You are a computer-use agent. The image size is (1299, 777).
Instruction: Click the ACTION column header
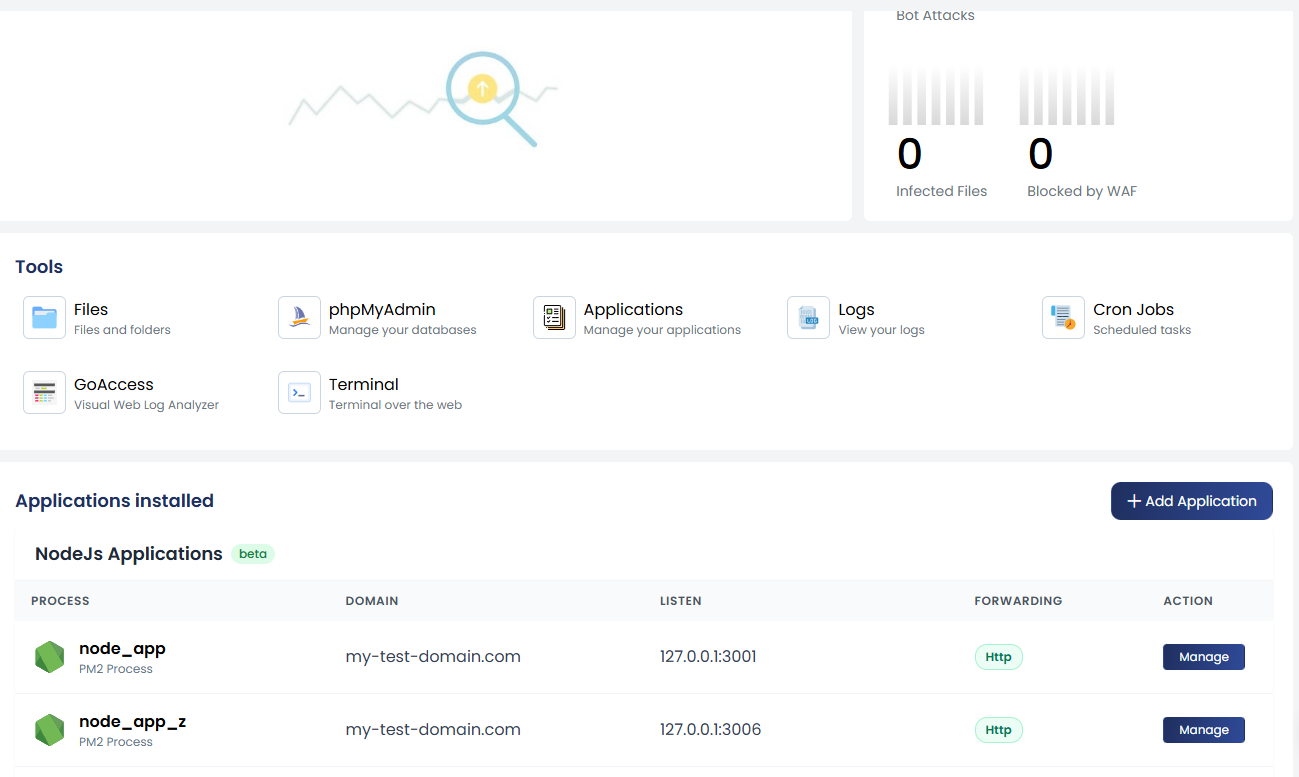(x=1188, y=601)
